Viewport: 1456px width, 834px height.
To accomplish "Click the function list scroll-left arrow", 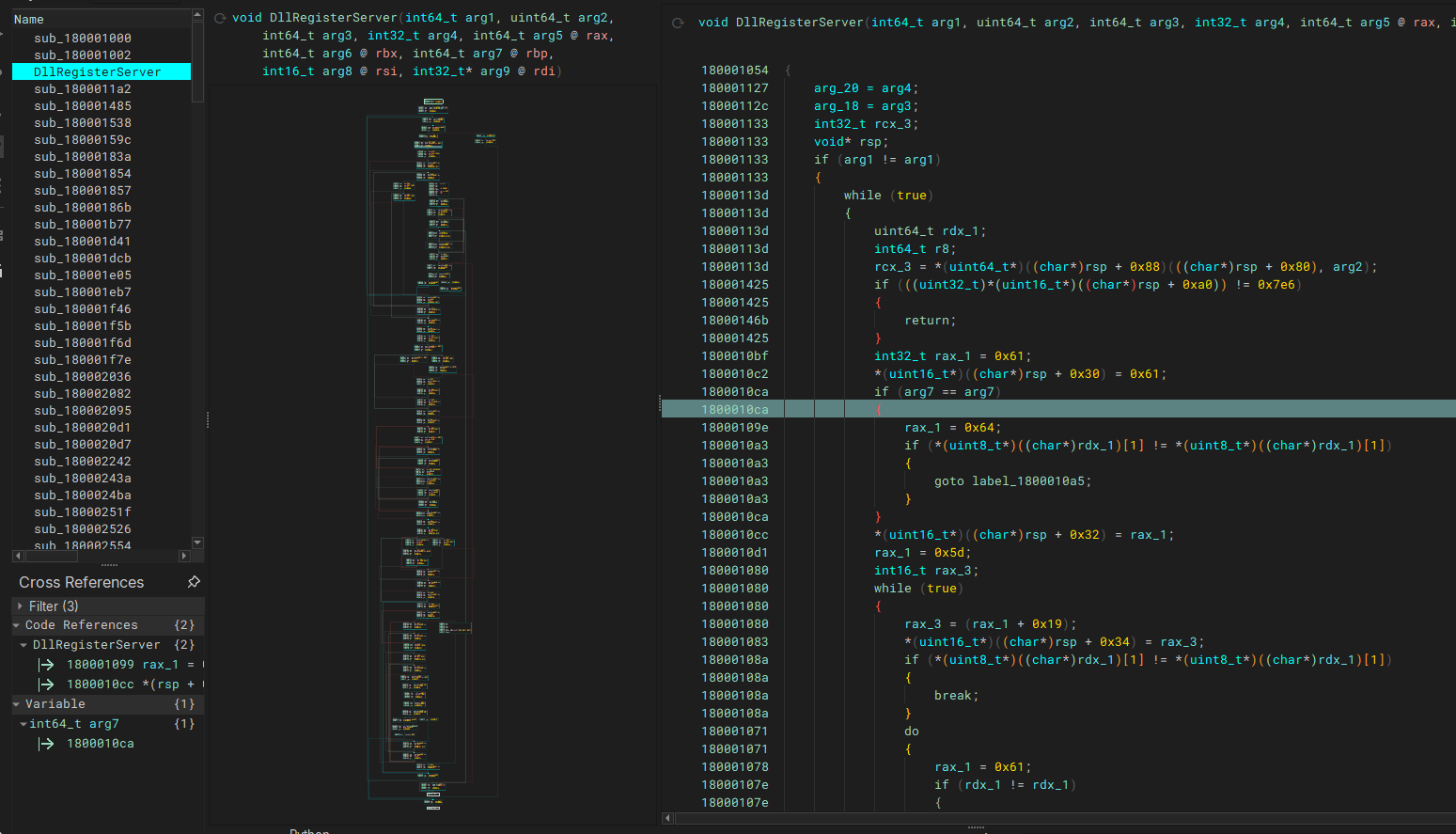I will pyautogui.click(x=17, y=556).
